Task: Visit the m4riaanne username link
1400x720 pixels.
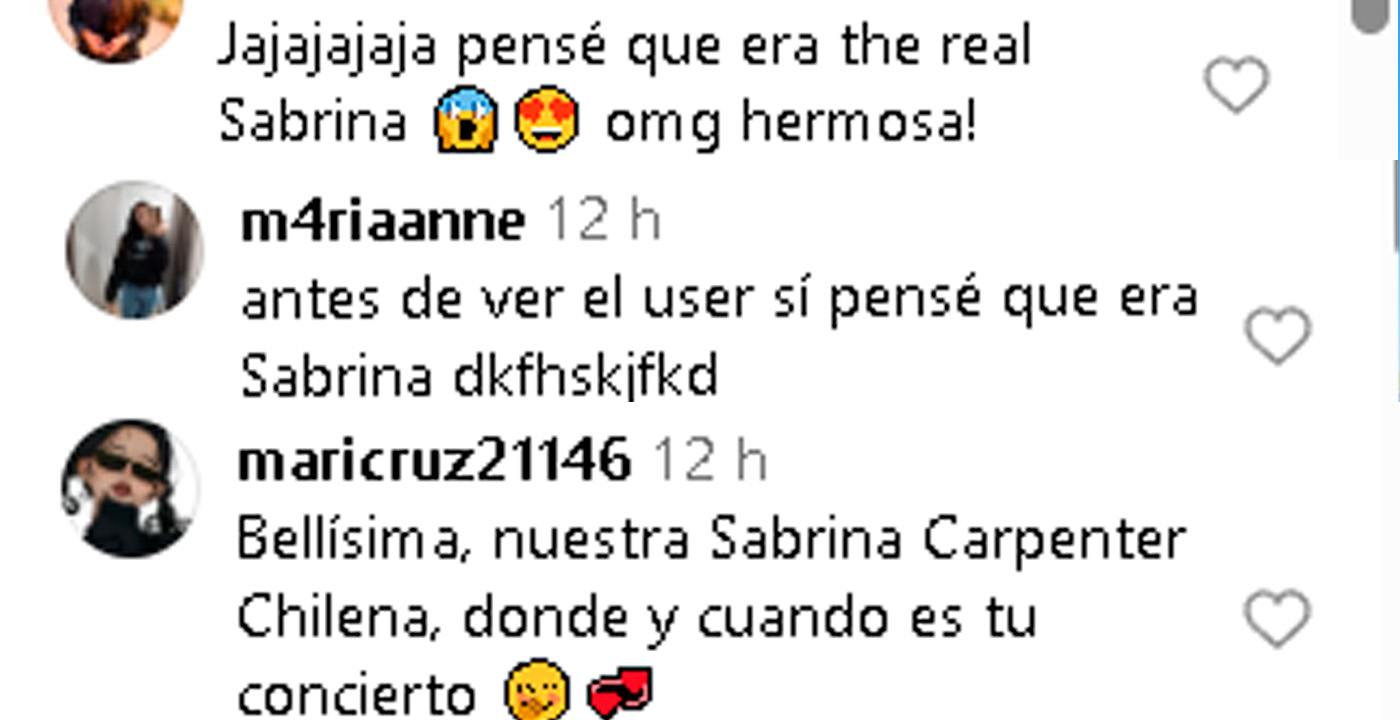Action: tap(383, 222)
